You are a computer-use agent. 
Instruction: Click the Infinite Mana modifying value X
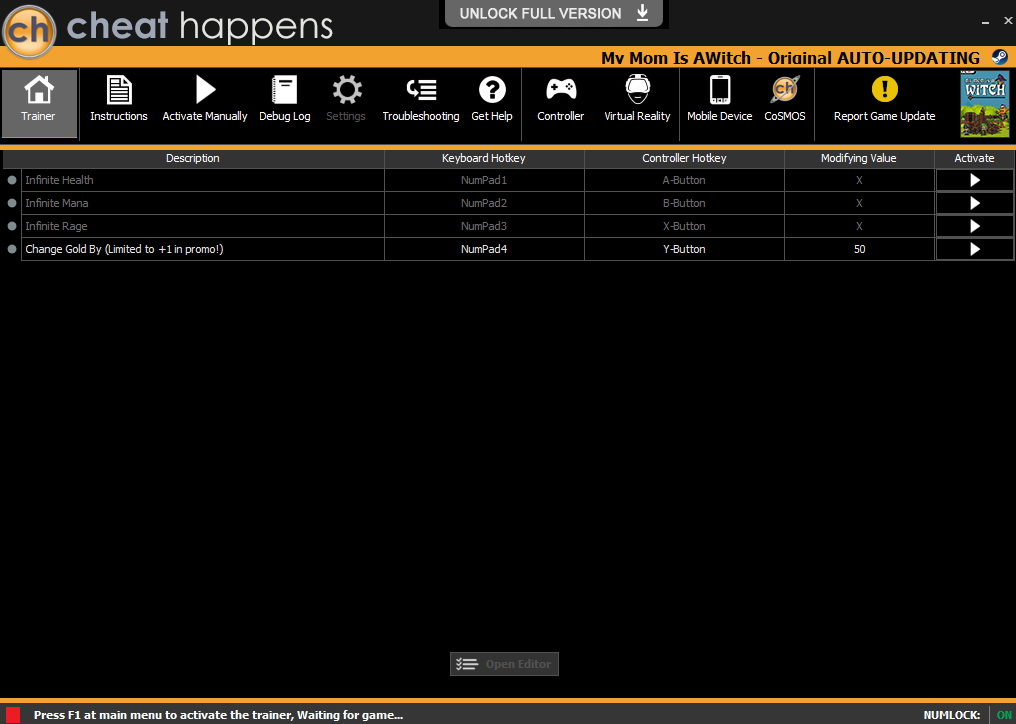(859, 204)
